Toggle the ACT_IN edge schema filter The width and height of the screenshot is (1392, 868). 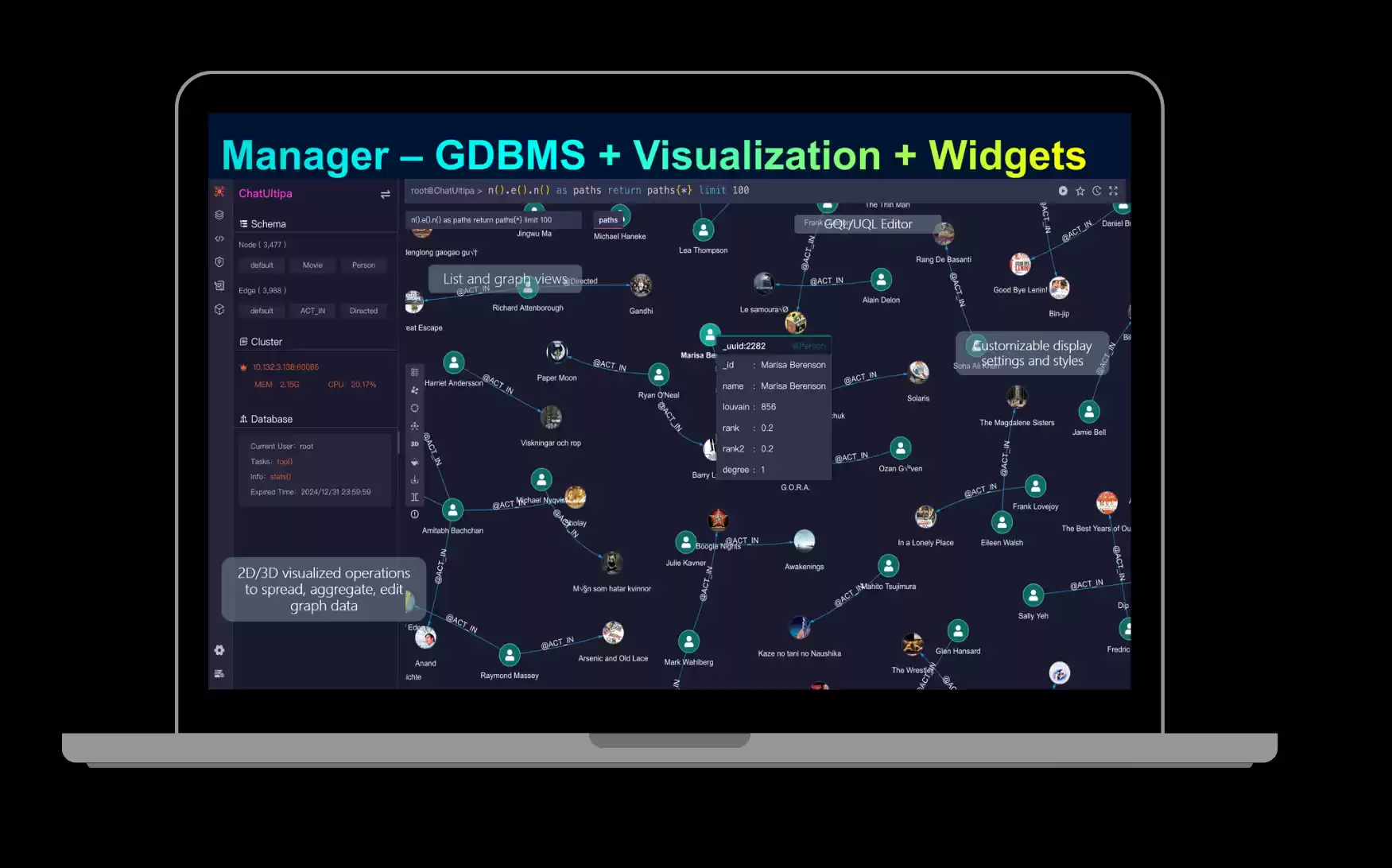coord(312,311)
